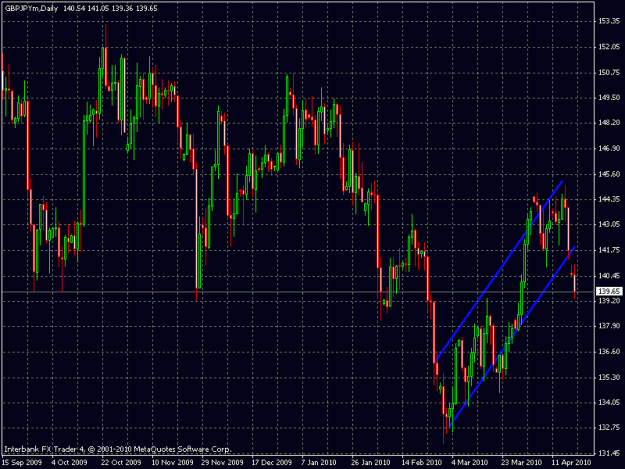Screen dimensions: 625x469
Task: Click the 140.54 141.05 139.36 139.65 OHLC values
Action: click(x=110, y=8)
